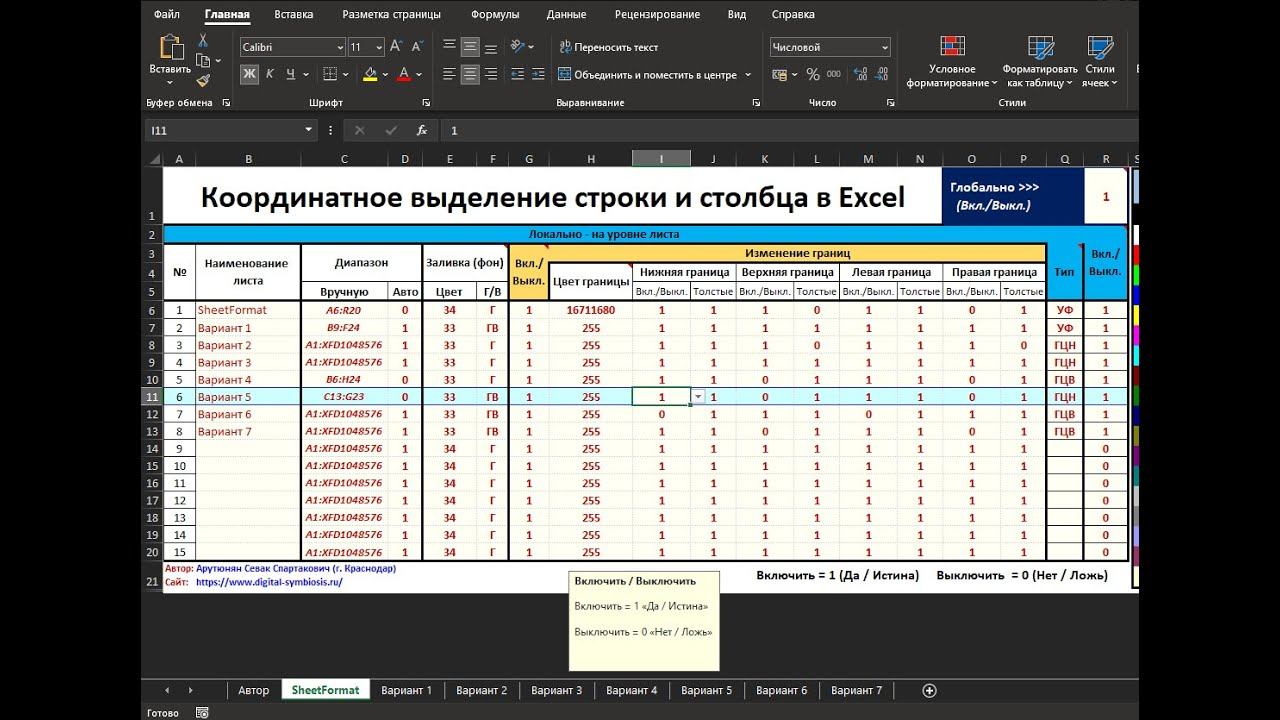This screenshot has width=1280, height=720.
Task: Expand the Стили ячеек gallery
Action: coord(1100,62)
